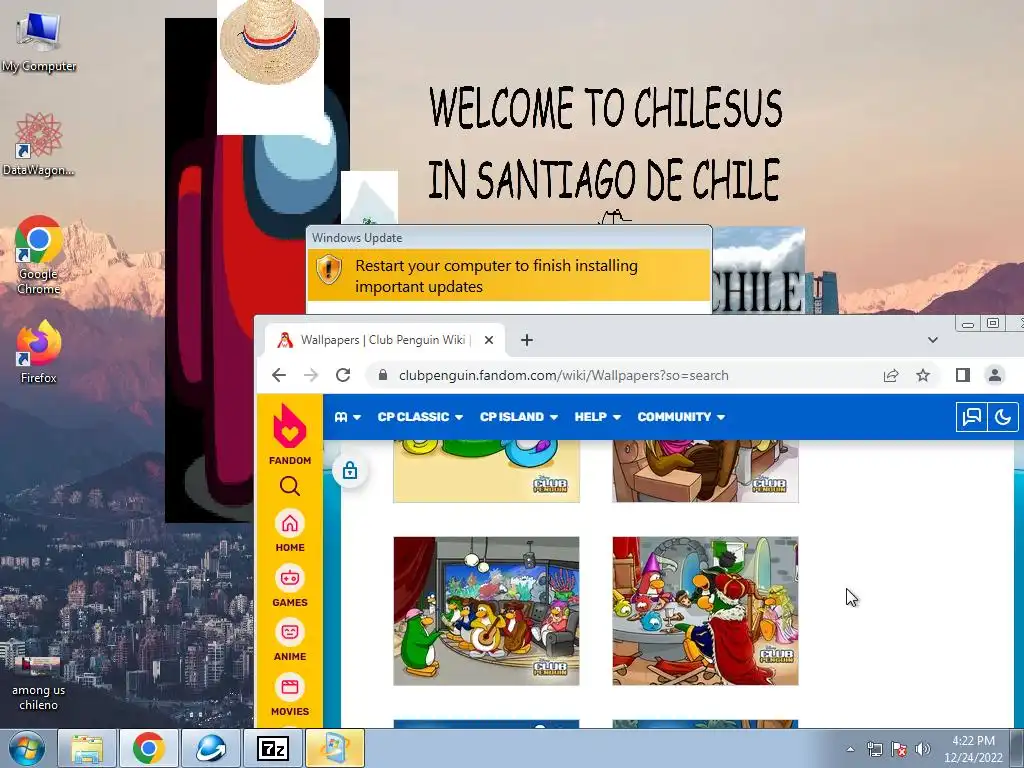Screen dimensions: 1024x768
Task: Reload the Club Penguin Wiki page
Action: click(x=343, y=375)
